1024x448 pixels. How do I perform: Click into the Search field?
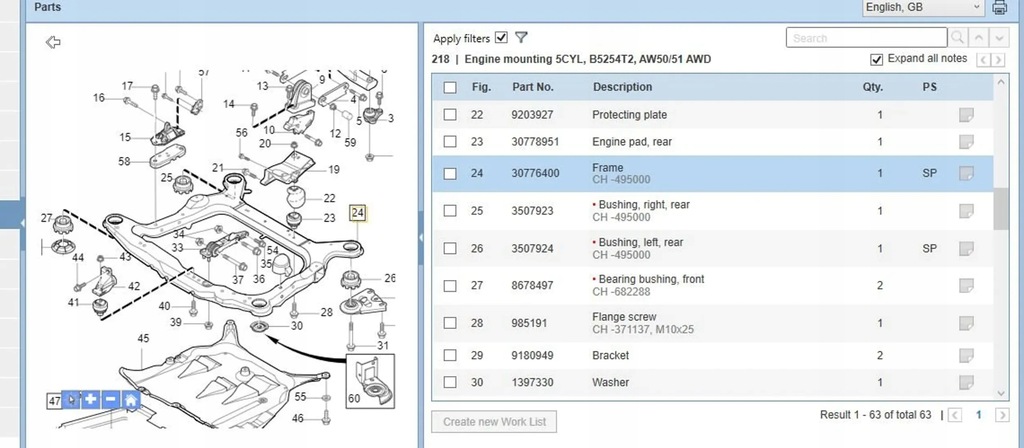[x=866, y=38]
